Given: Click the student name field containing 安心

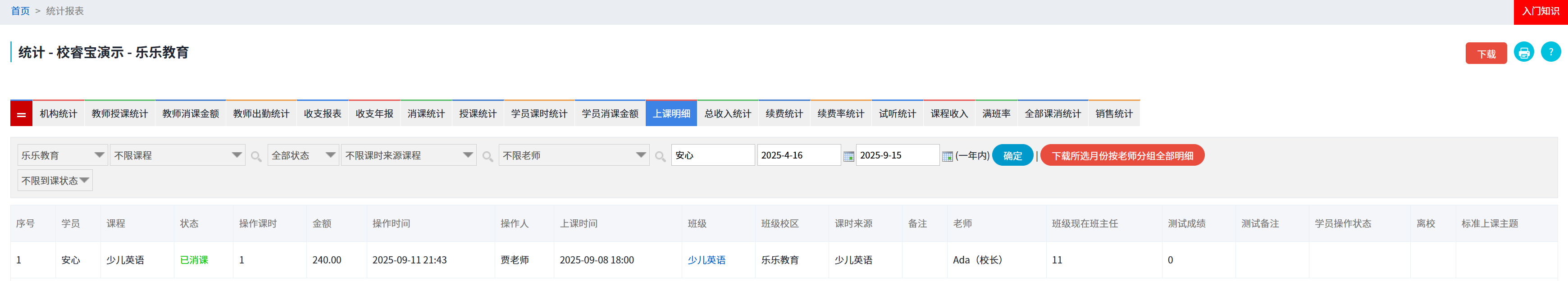Looking at the screenshot, I should click(713, 155).
